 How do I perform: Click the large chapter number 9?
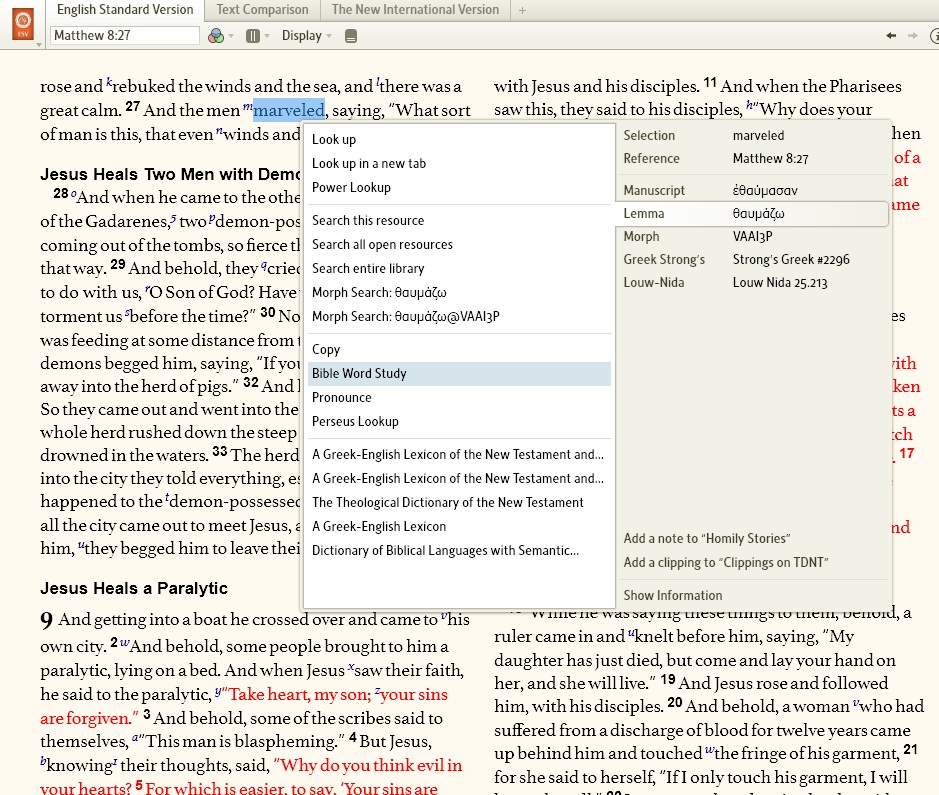click(x=47, y=620)
